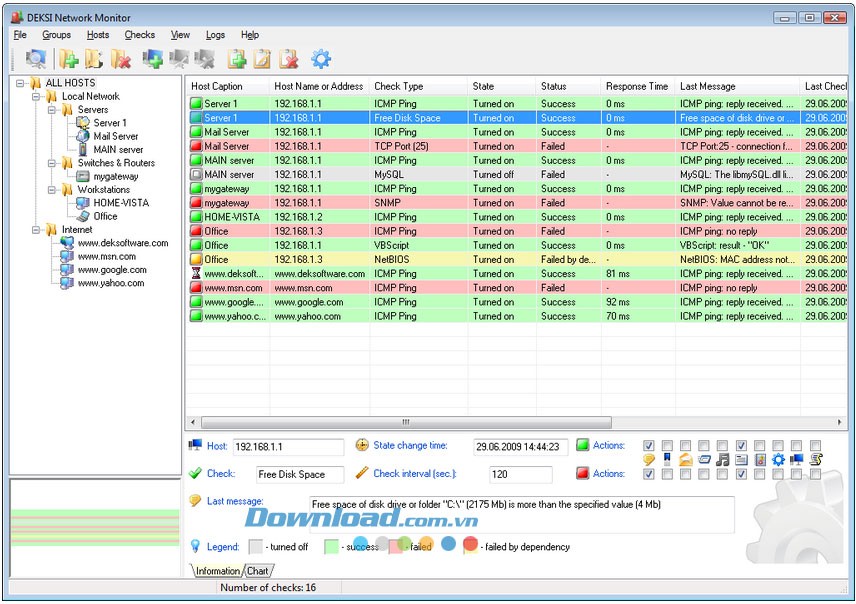Click the email action icon in Actions row
Screen dimensions: 856x604
(685, 459)
